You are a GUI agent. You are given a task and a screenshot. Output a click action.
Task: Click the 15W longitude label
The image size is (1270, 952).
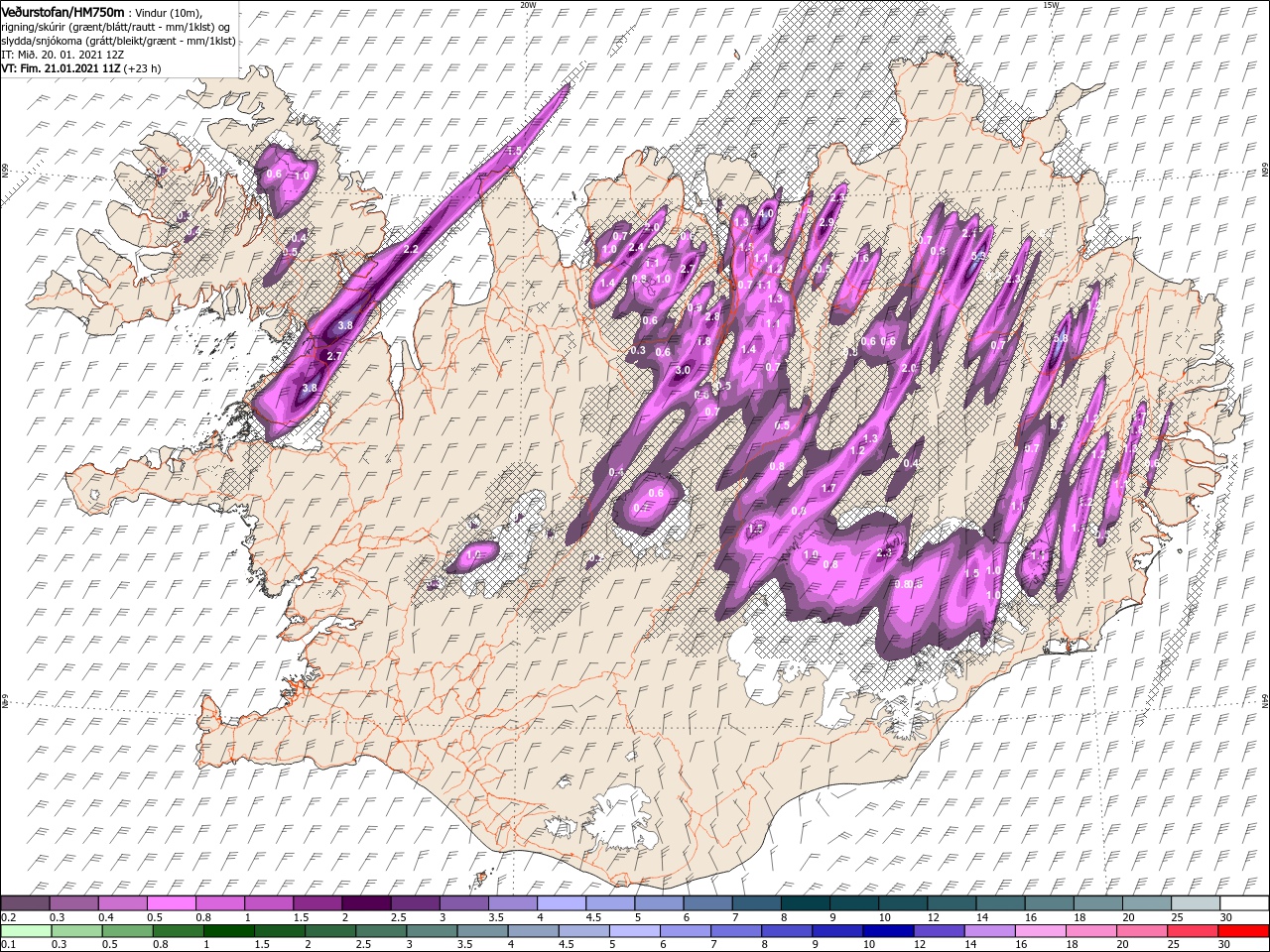click(1050, 5)
